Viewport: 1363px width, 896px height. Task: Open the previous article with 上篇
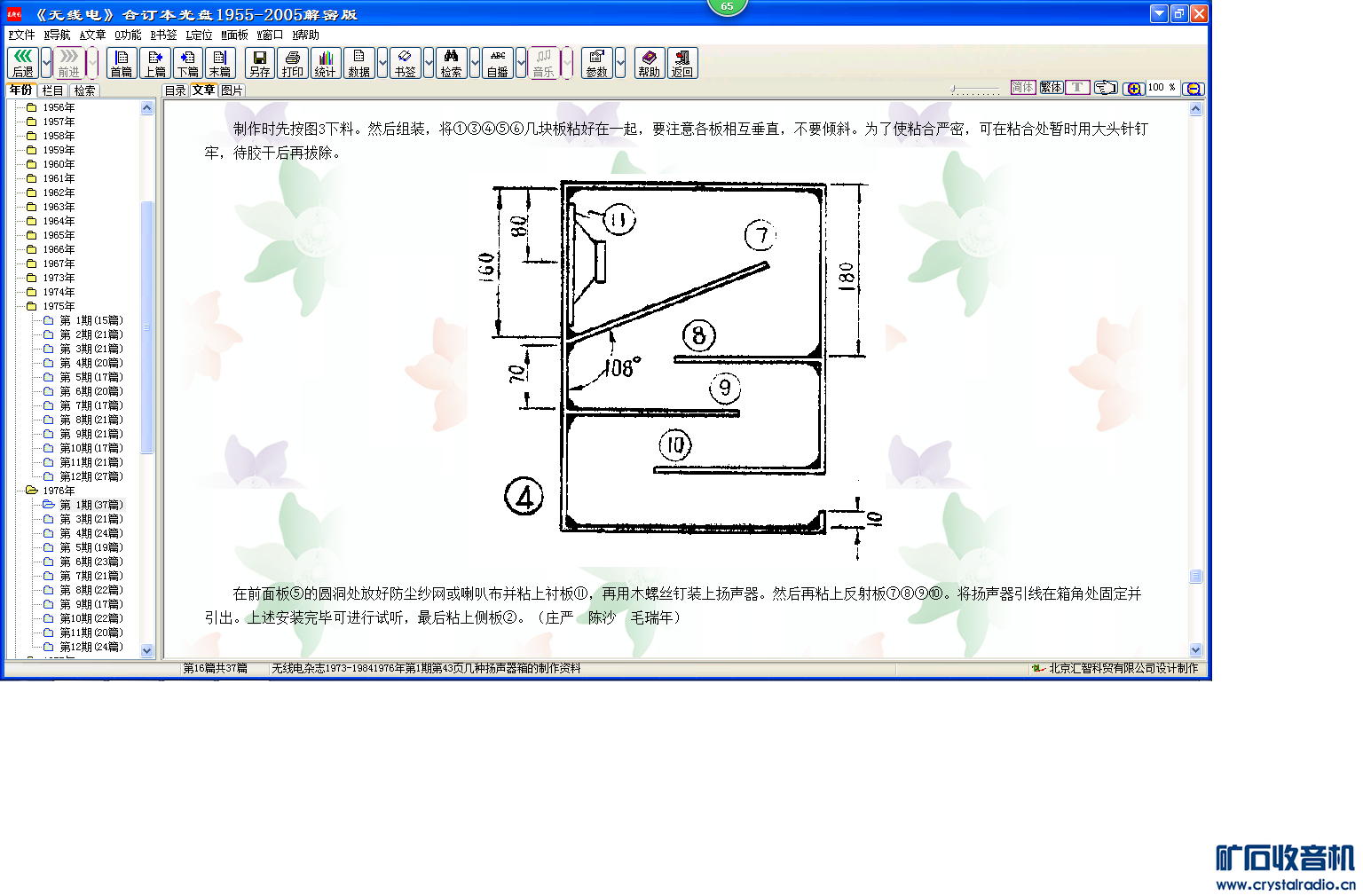coord(155,63)
